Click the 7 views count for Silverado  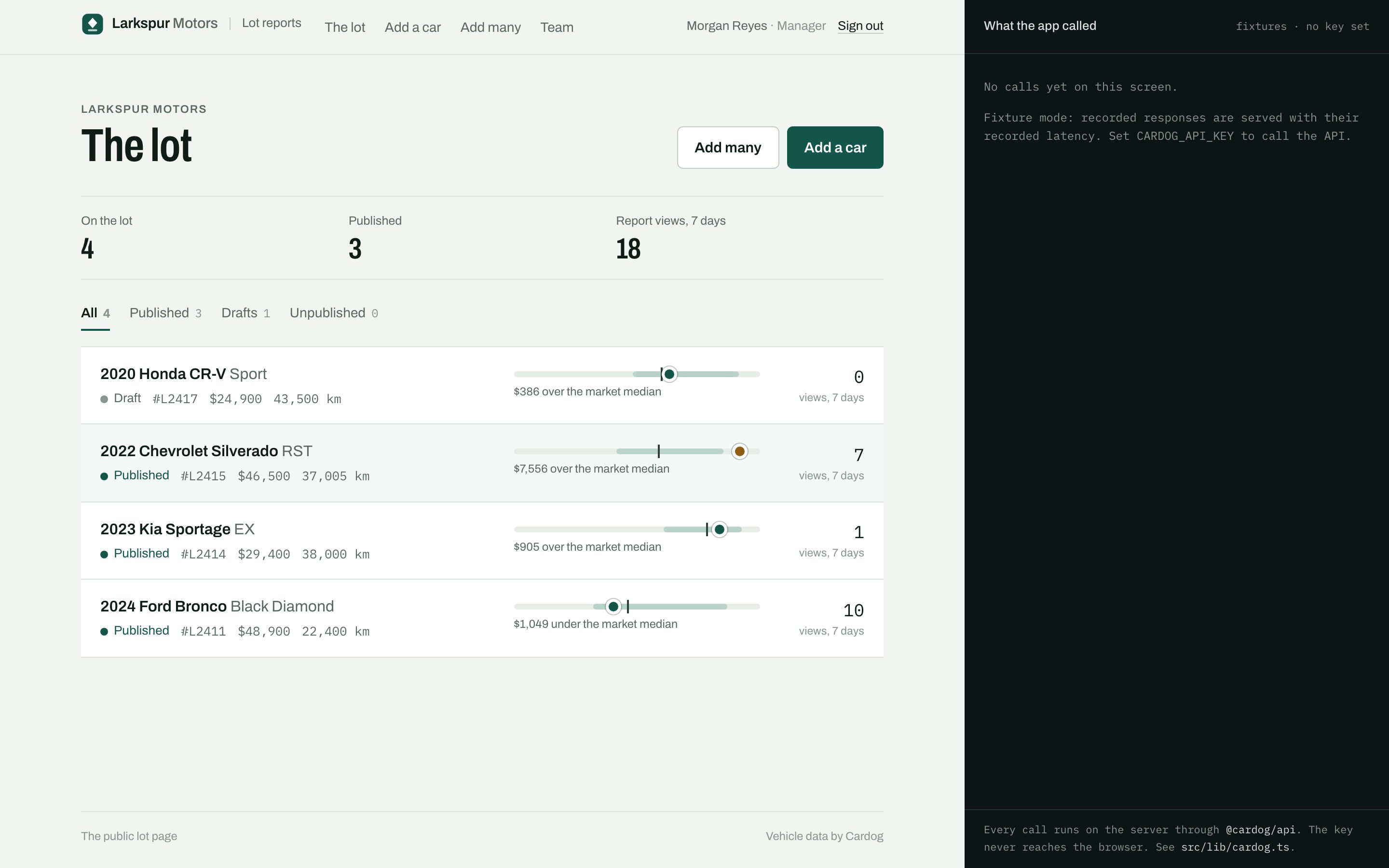coord(858,455)
